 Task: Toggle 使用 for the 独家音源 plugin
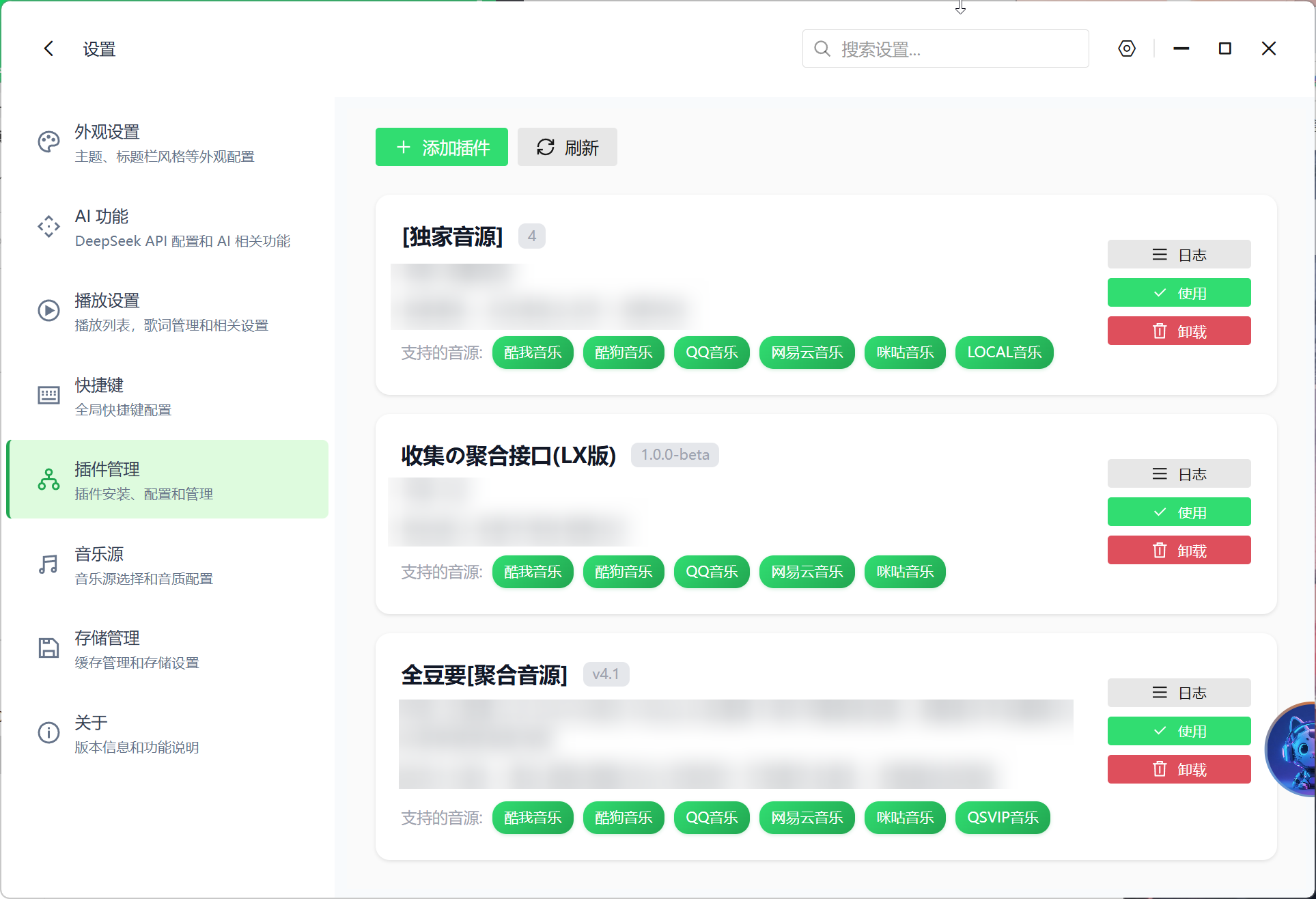click(1179, 292)
